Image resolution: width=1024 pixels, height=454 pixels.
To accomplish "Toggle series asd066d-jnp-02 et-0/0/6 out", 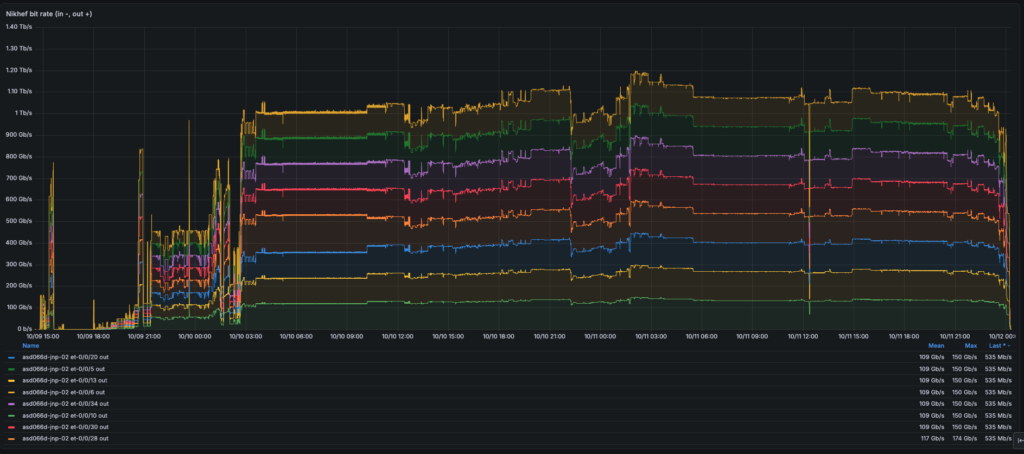I will coord(64,392).
